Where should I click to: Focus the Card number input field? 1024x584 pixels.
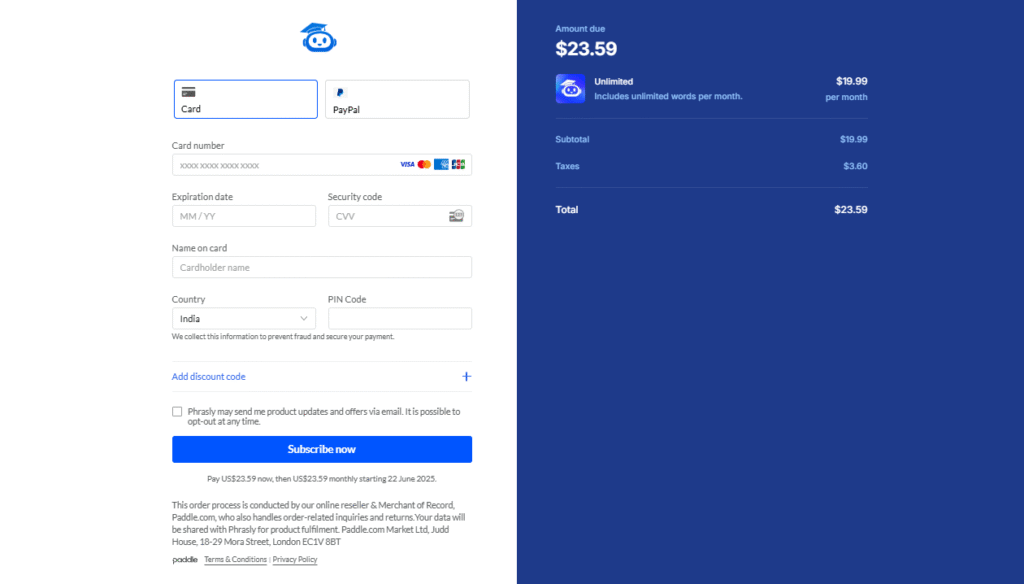pos(322,165)
